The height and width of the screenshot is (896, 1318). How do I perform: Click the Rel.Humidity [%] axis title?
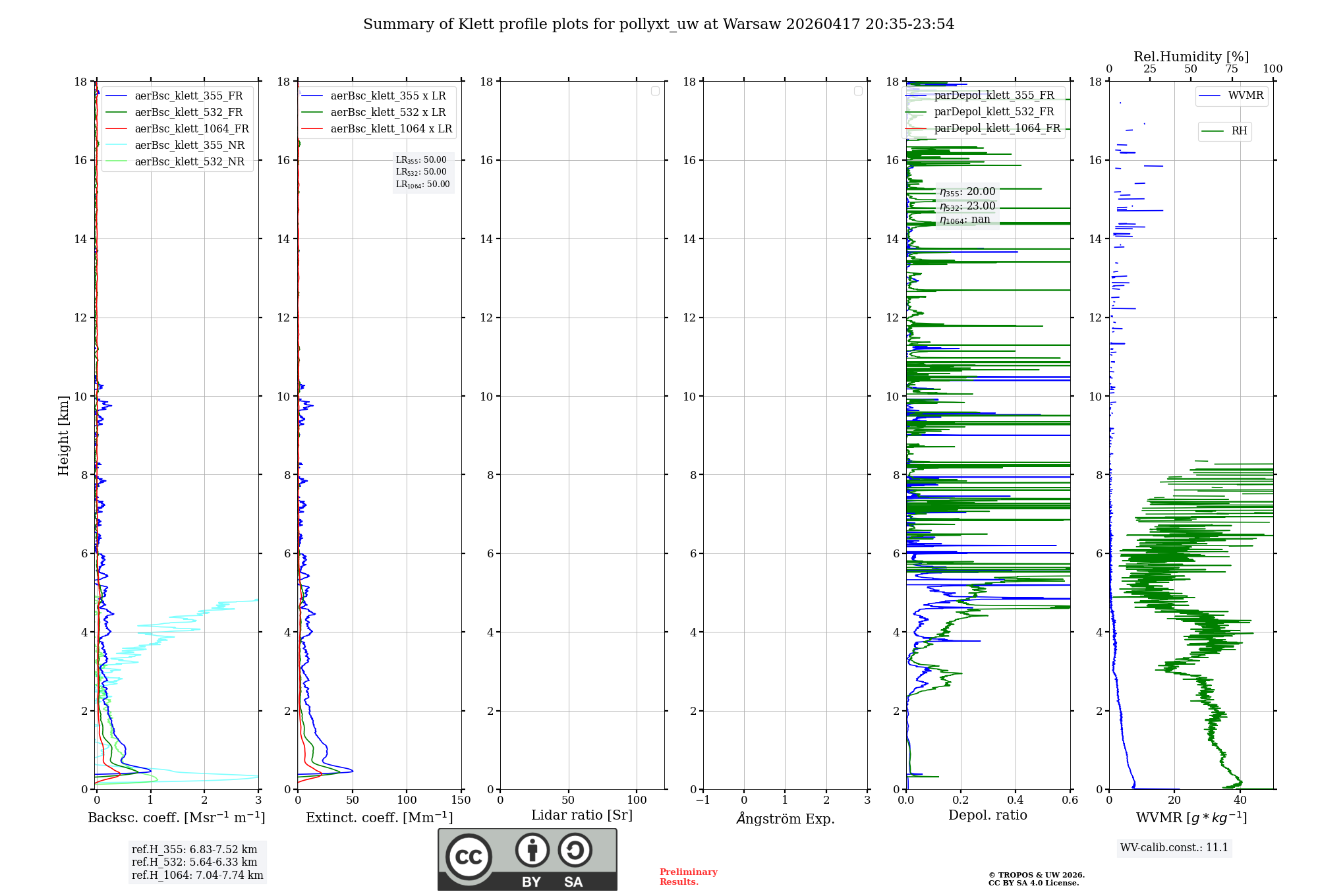tap(1191, 57)
